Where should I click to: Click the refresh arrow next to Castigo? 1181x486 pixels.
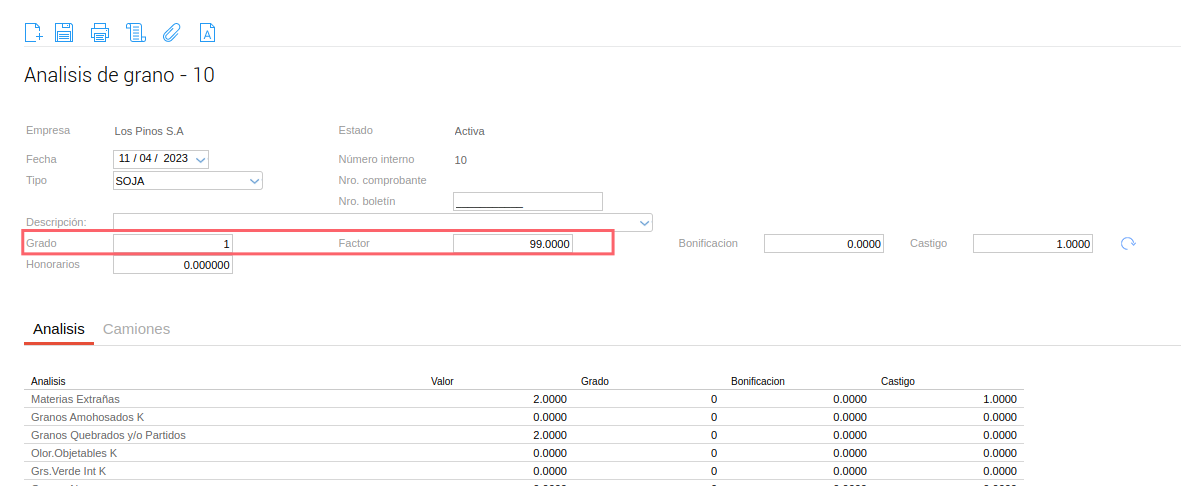[1128, 243]
